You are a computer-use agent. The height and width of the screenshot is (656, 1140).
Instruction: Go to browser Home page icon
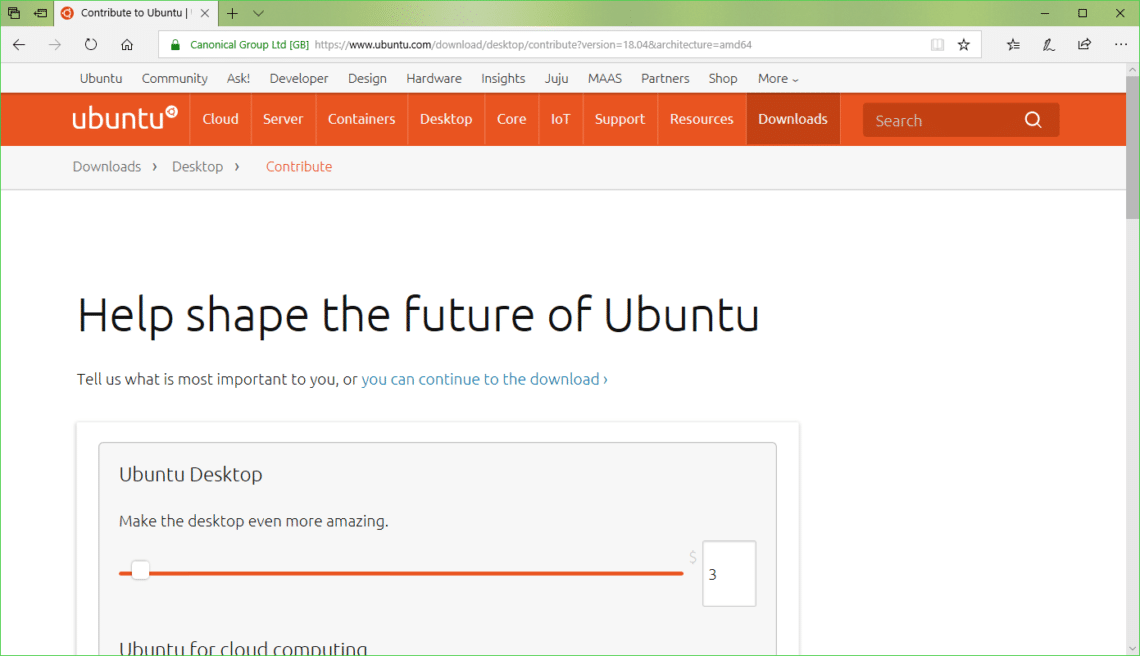click(127, 45)
